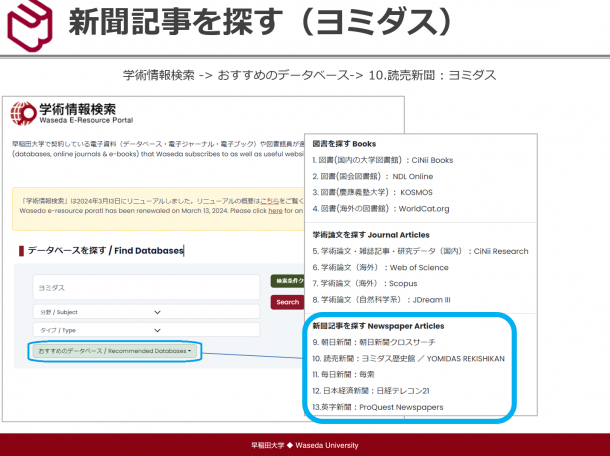The image size is (610, 456).
Task: Click the red Search button
Action: (287, 302)
